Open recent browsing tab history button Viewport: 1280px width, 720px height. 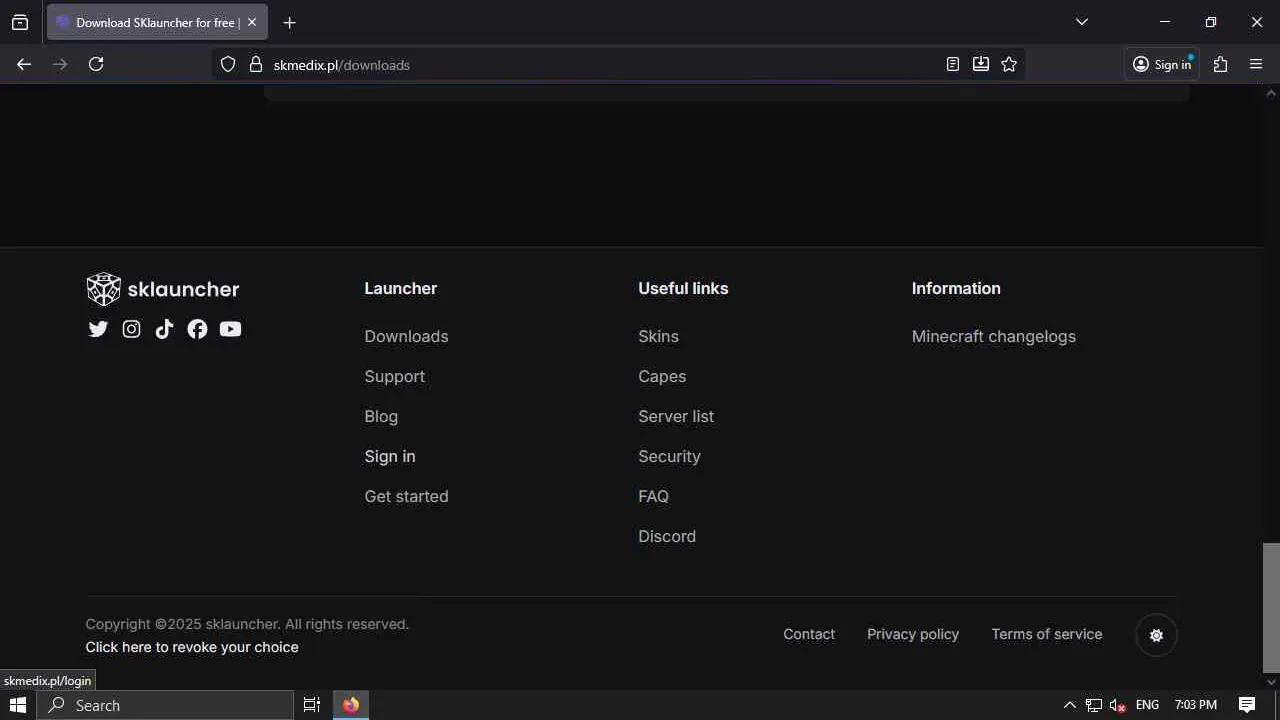tap(20, 22)
